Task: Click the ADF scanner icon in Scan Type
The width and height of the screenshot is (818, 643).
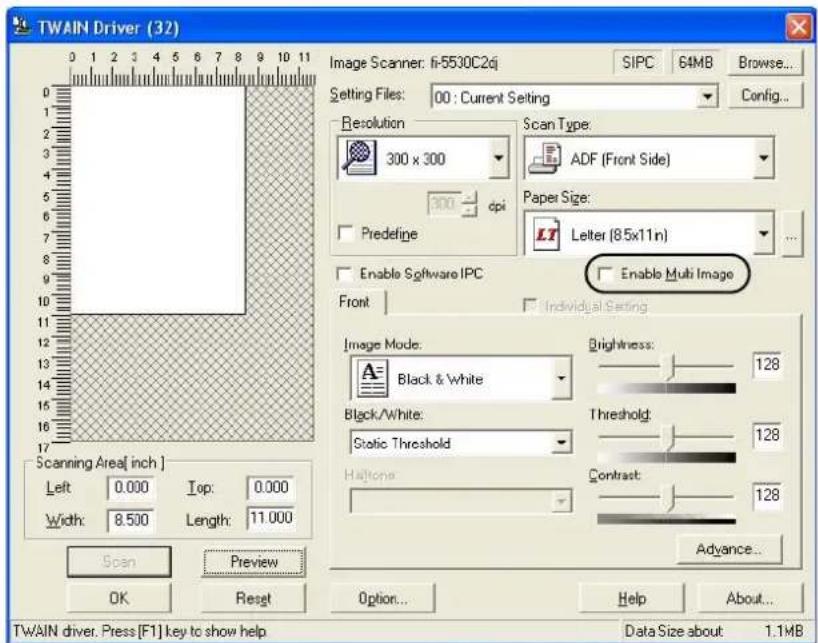Action: pos(545,158)
